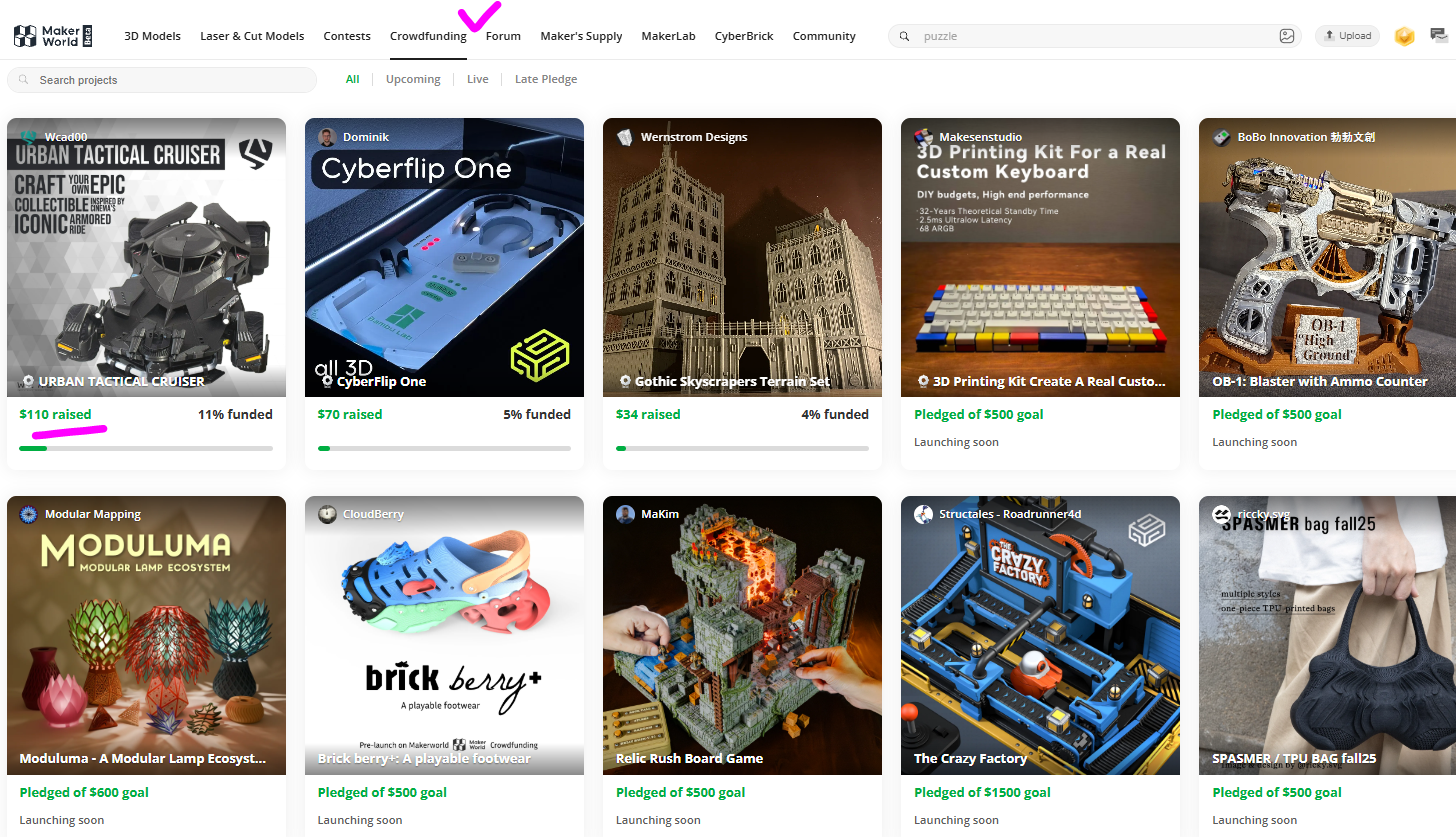Open the SPASMER TPU bag image

(x=1327, y=635)
